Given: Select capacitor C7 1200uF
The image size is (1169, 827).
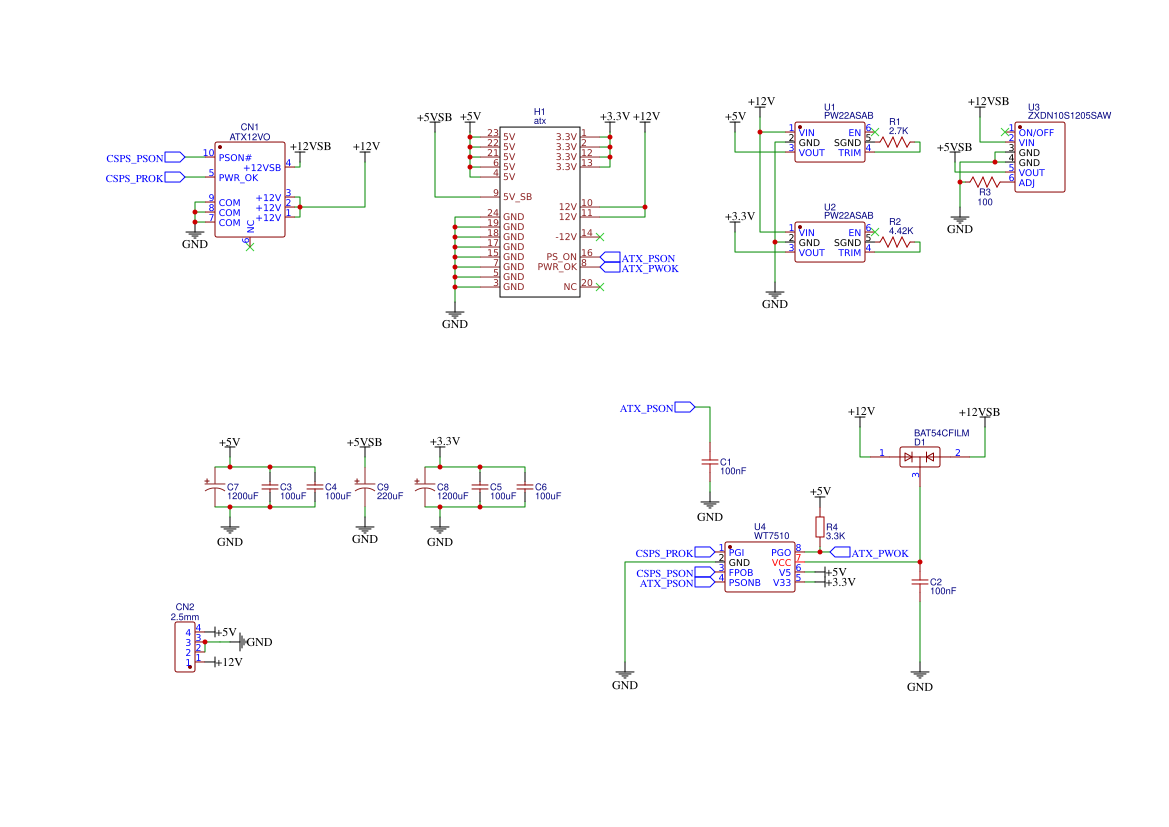Looking at the screenshot, I should tap(215, 487).
